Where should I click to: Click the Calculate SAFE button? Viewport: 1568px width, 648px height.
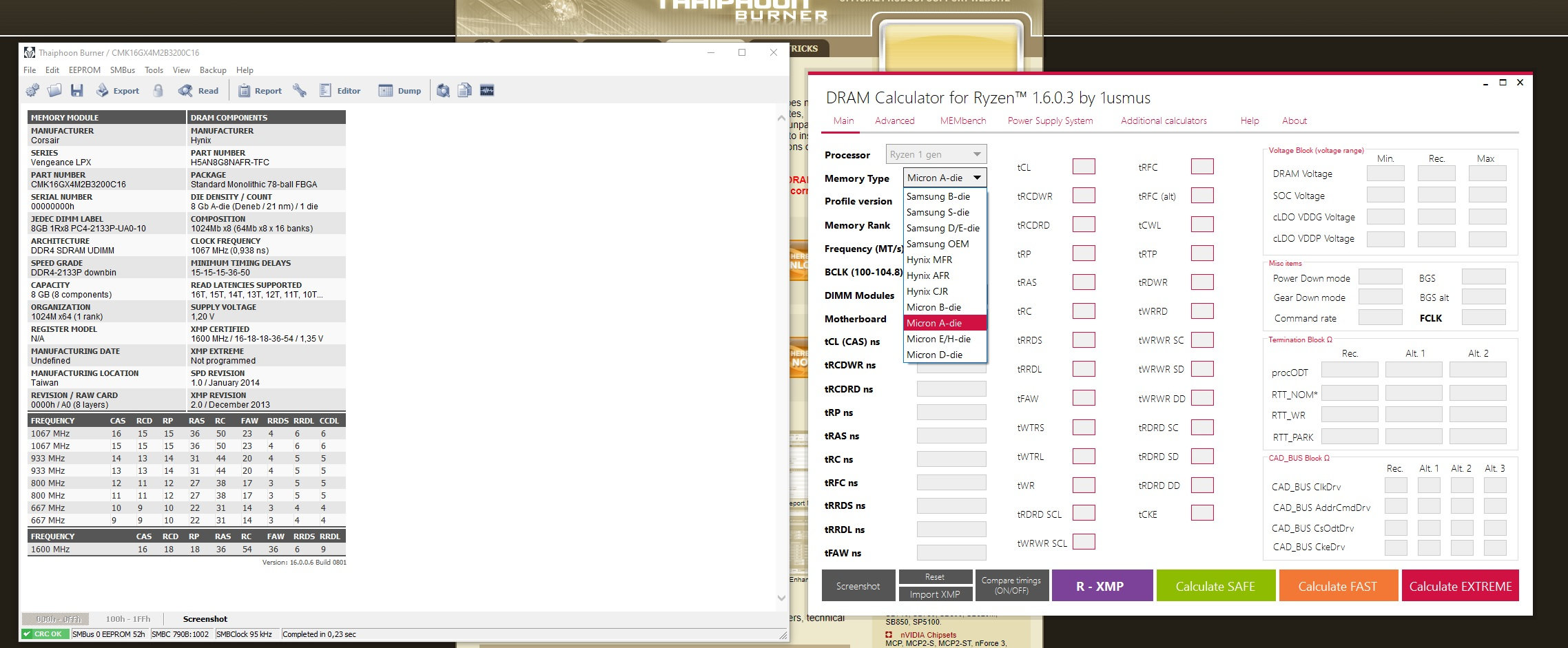point(1216,585)
